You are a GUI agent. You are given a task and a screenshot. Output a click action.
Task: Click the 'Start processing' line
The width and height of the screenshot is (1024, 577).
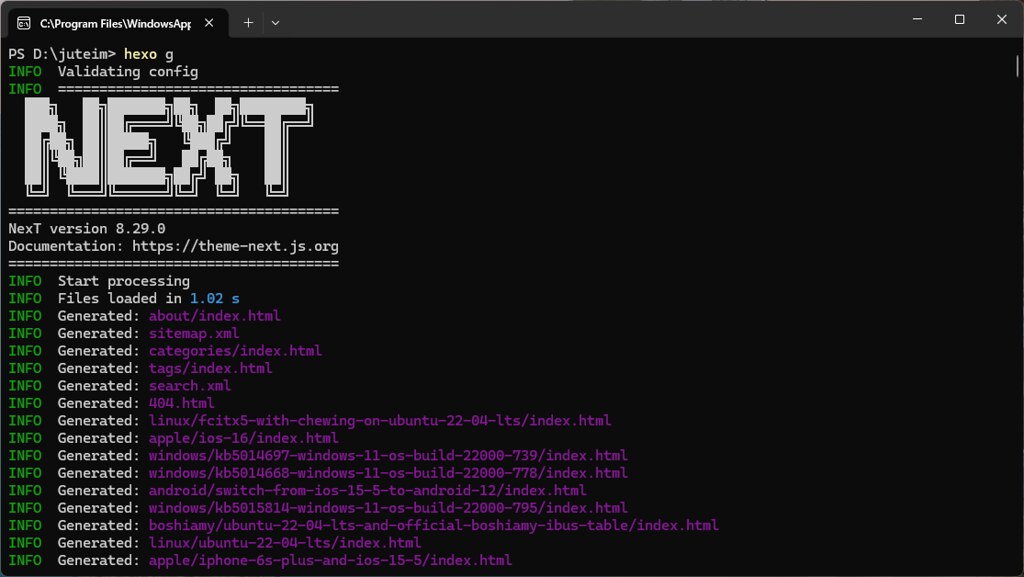(124, 281)
